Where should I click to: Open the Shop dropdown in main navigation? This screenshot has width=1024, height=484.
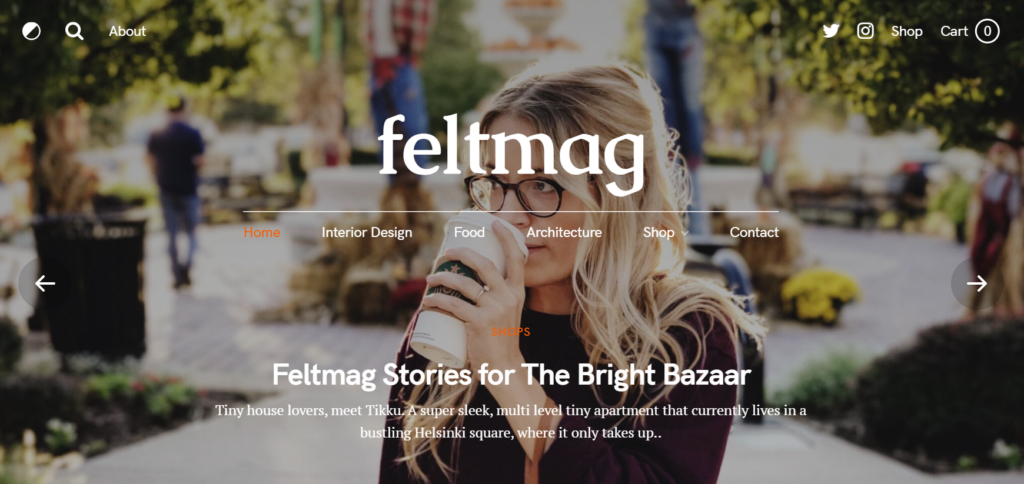(x=659, y=233)
